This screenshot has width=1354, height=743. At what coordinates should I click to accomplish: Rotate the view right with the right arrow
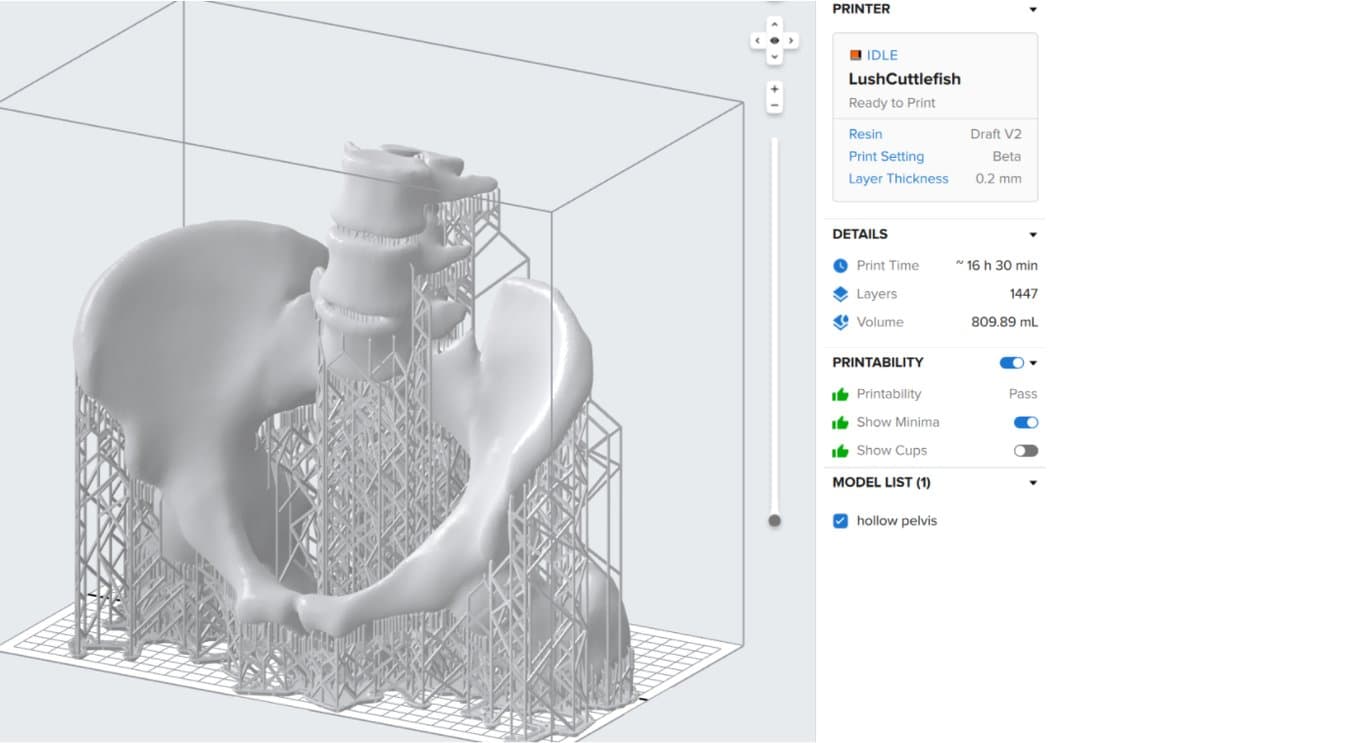point(791,41)
